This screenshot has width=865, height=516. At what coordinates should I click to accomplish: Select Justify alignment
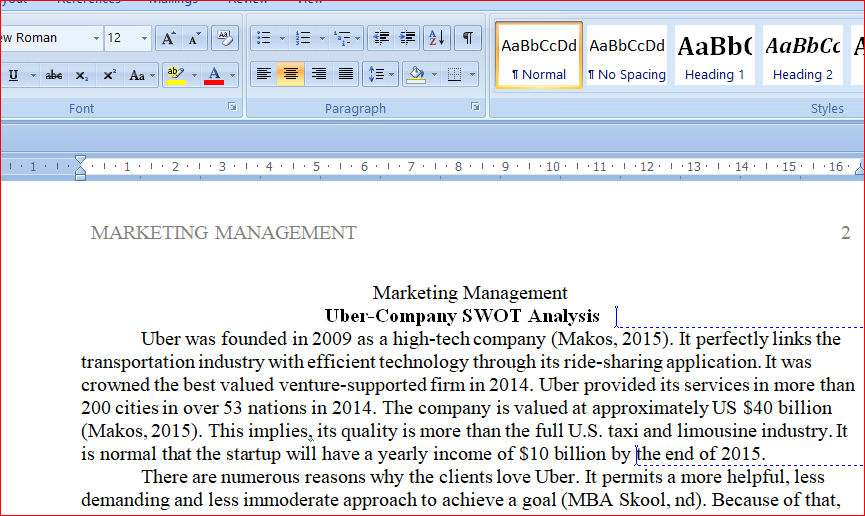pyautogui.click(x=346, y=74)
